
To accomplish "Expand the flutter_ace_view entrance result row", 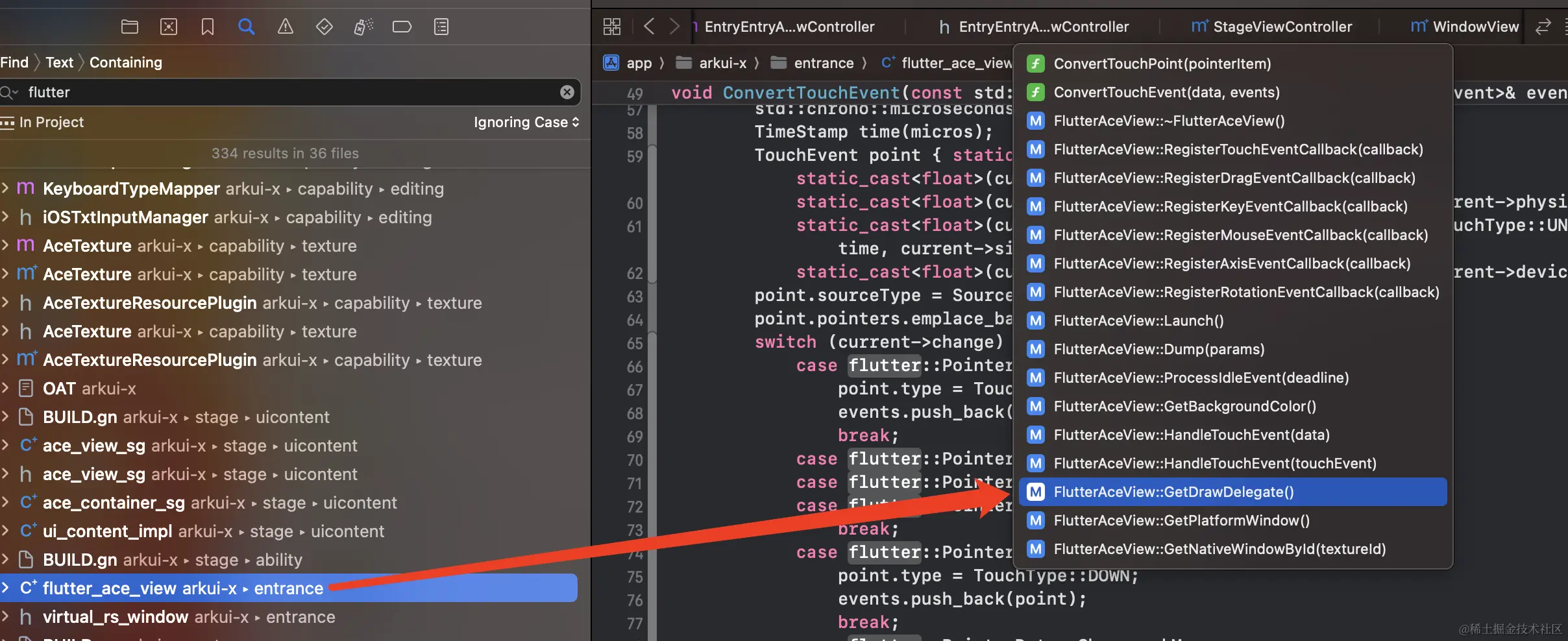I will tap(5, 588).
